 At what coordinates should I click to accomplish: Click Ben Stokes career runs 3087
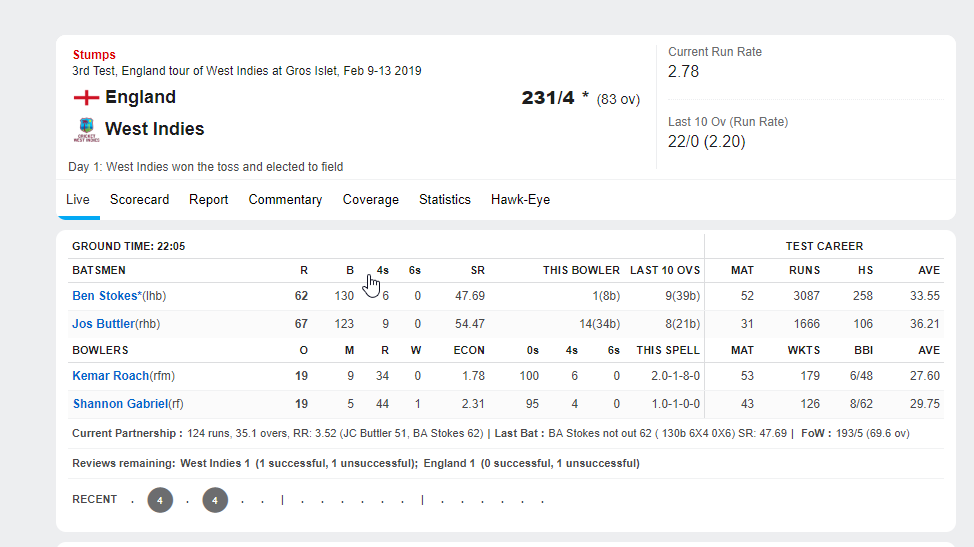(x=806, y=296)
